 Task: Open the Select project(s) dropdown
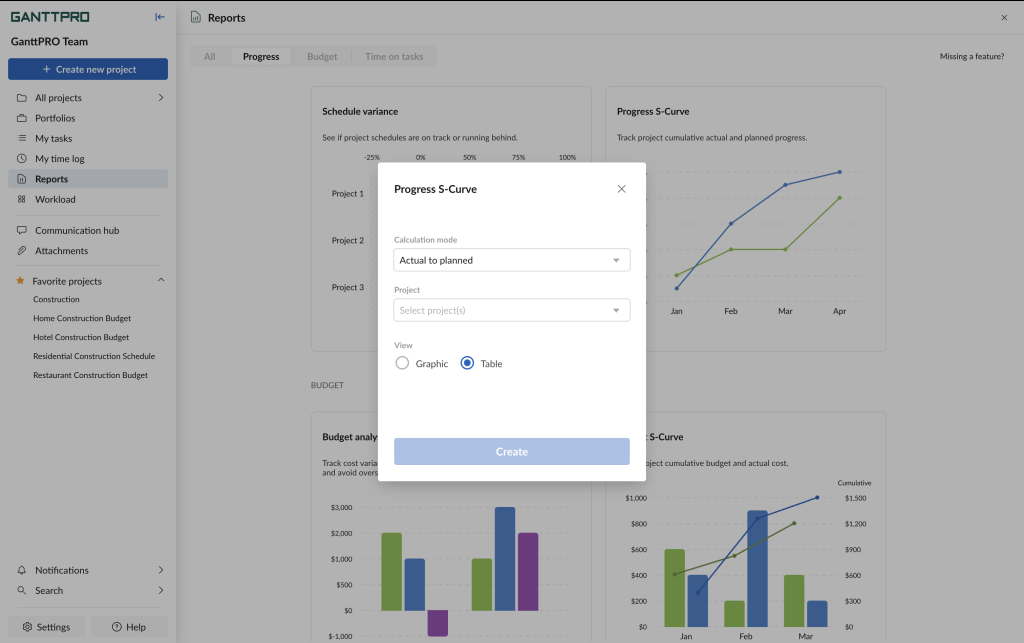pos(511,310)
